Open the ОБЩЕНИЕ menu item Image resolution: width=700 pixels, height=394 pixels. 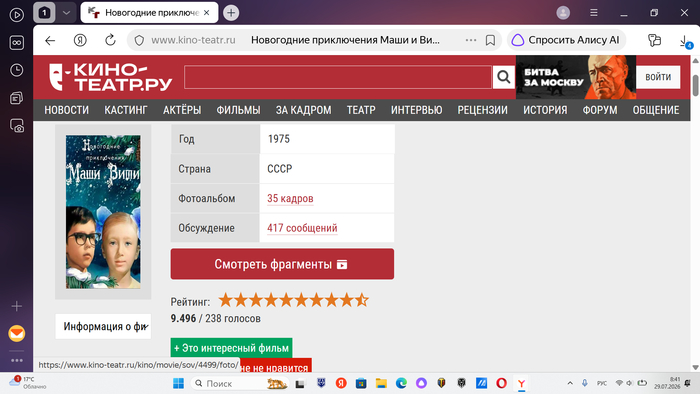click(x=656, y=110)
